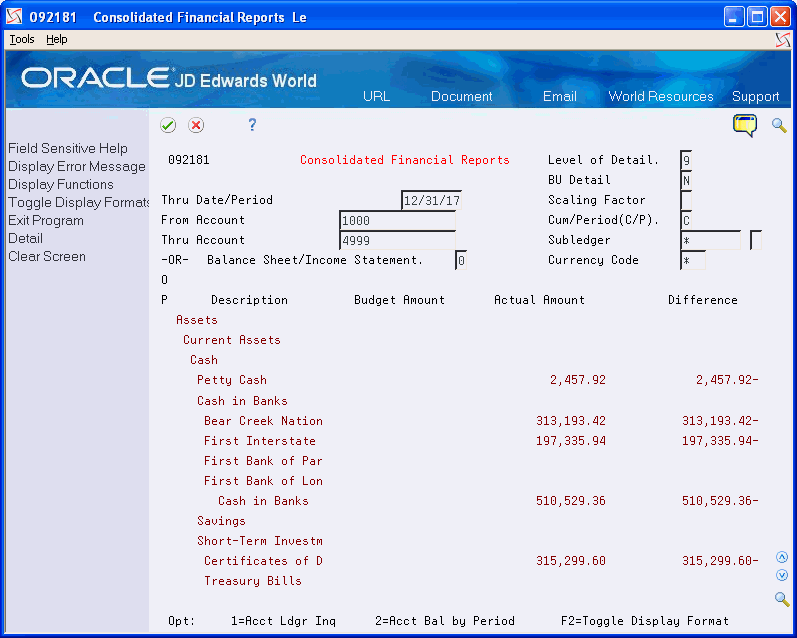This screenshot has width=797, height=638.
Task: Click the Assets heading row
Action: tap(460, 320)
